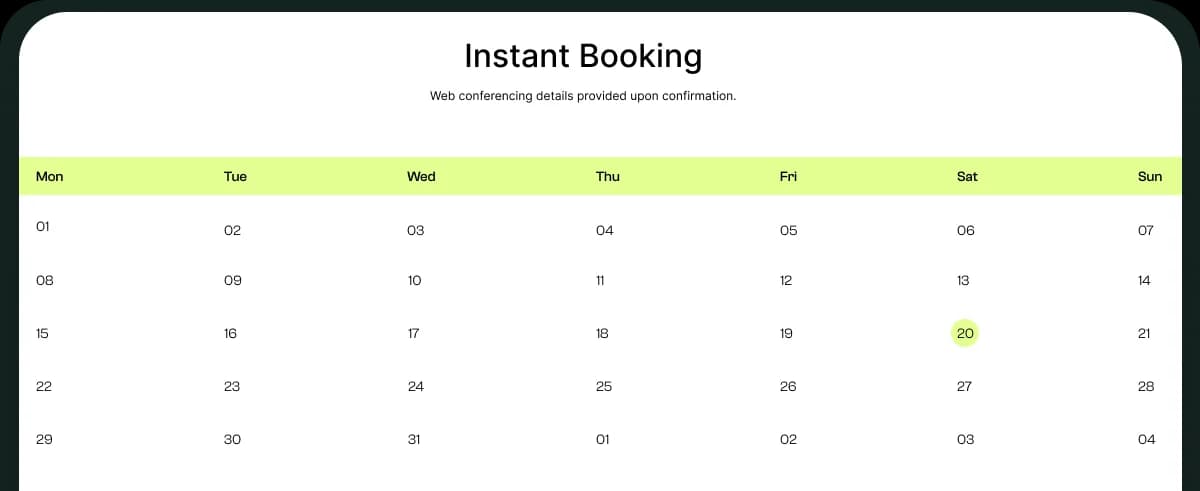1200x491 pixels.
Task: Click date 25 in Thursday column
Action: pyautogui.click(x=604, y=387)
